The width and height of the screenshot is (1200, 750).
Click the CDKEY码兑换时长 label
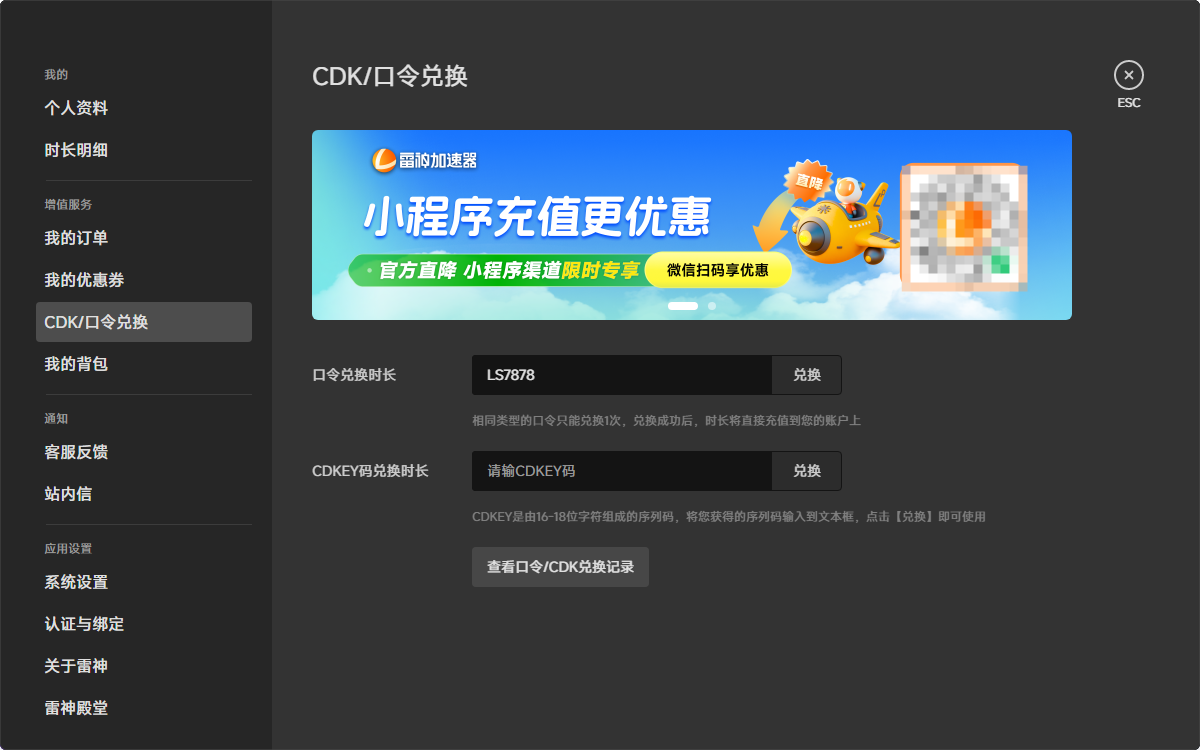click(370, 471)
